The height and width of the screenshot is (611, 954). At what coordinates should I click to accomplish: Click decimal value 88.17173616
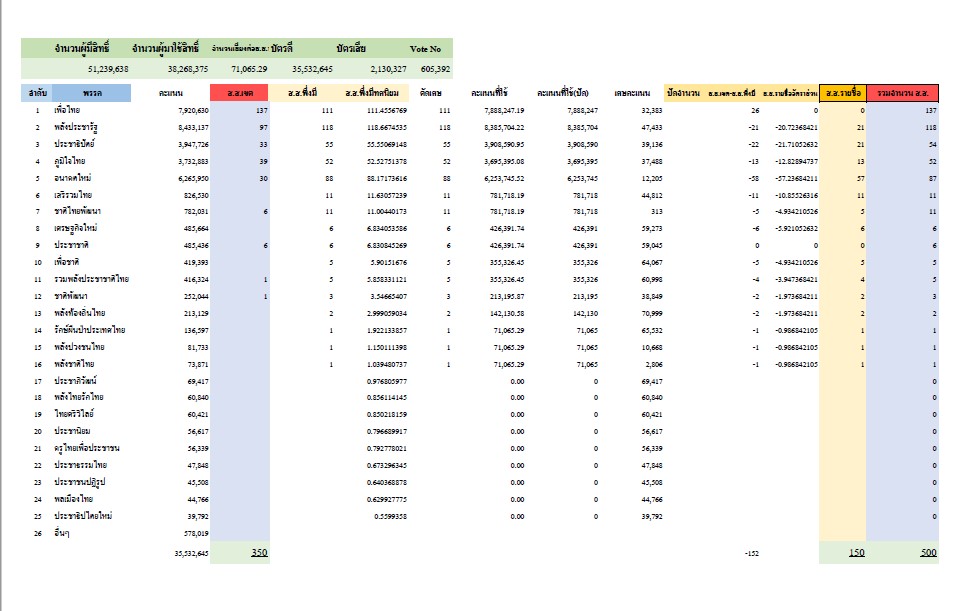(x=386, y=178)
